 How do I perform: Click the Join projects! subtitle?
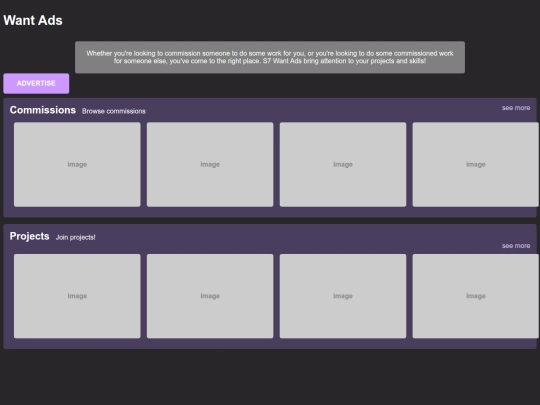75,237
